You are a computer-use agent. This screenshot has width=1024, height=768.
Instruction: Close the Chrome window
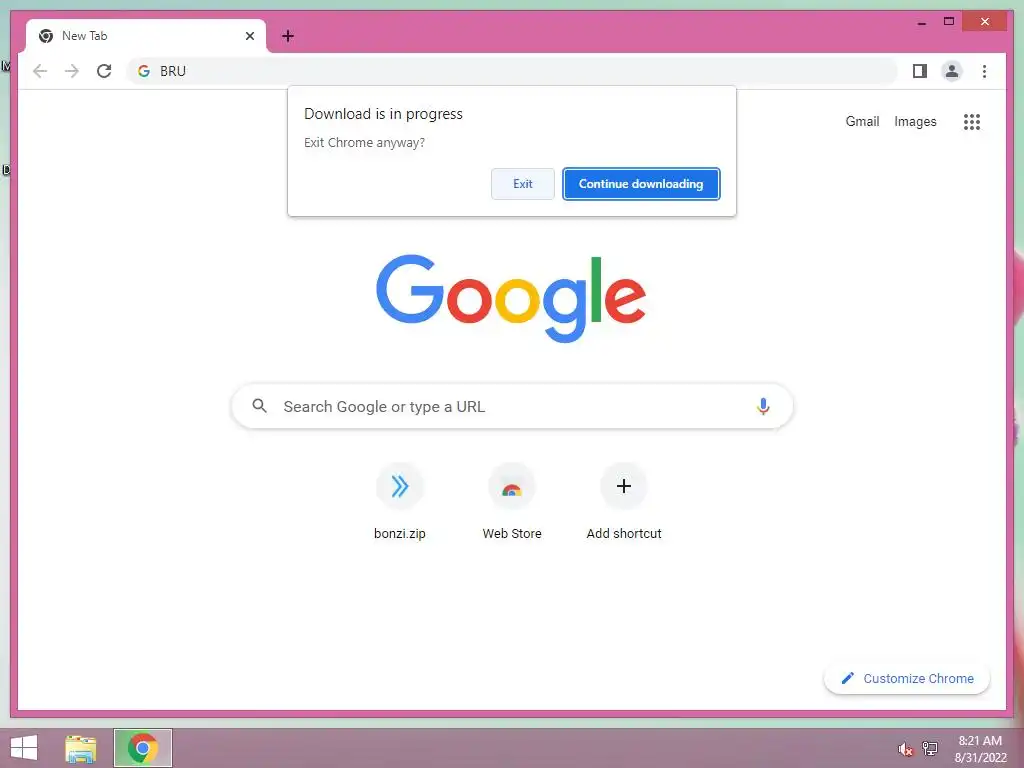click(985, 22)
